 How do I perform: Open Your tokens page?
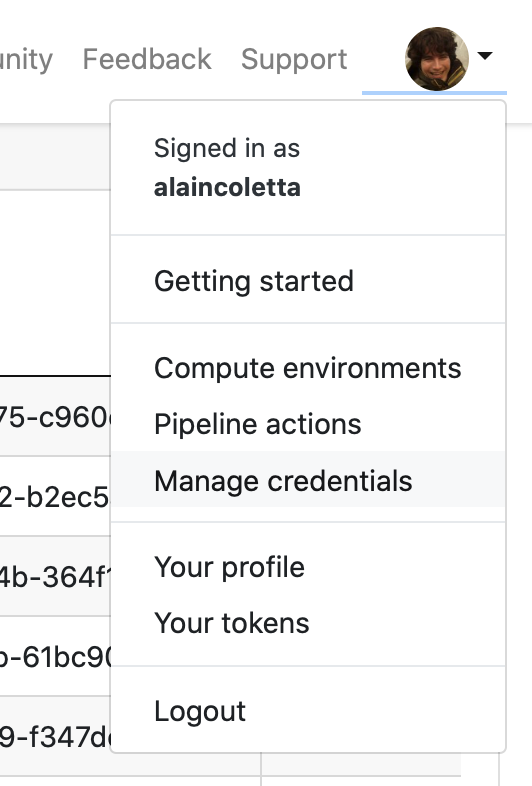(x=308, y=623)
